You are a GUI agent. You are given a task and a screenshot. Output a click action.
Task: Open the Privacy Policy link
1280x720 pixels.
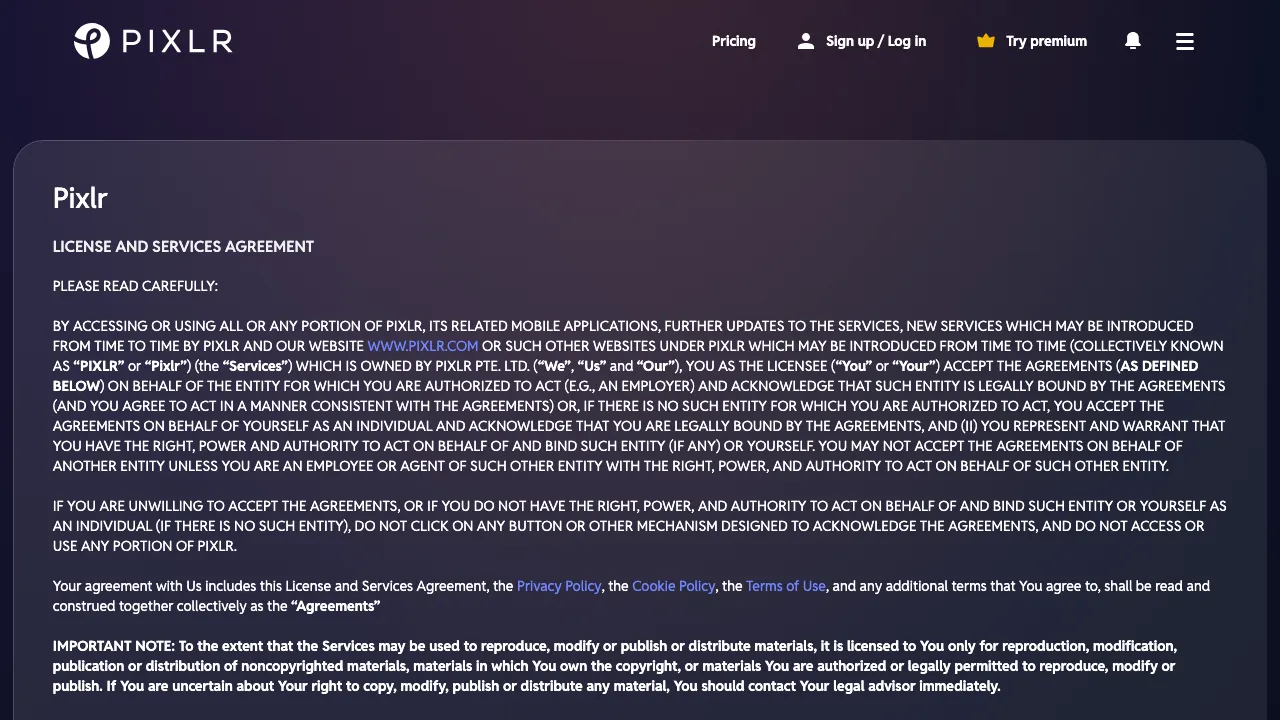(x=559, y=586)
